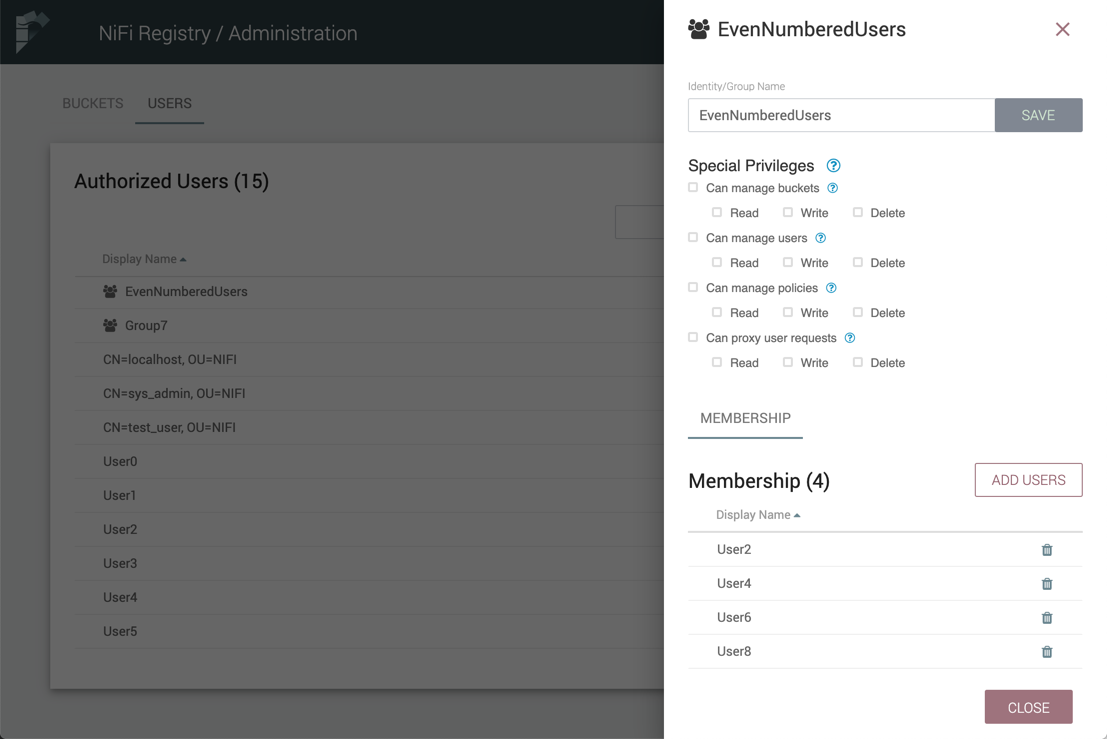
Task: Select the Membership tab
Action: [x=745, y=418]
